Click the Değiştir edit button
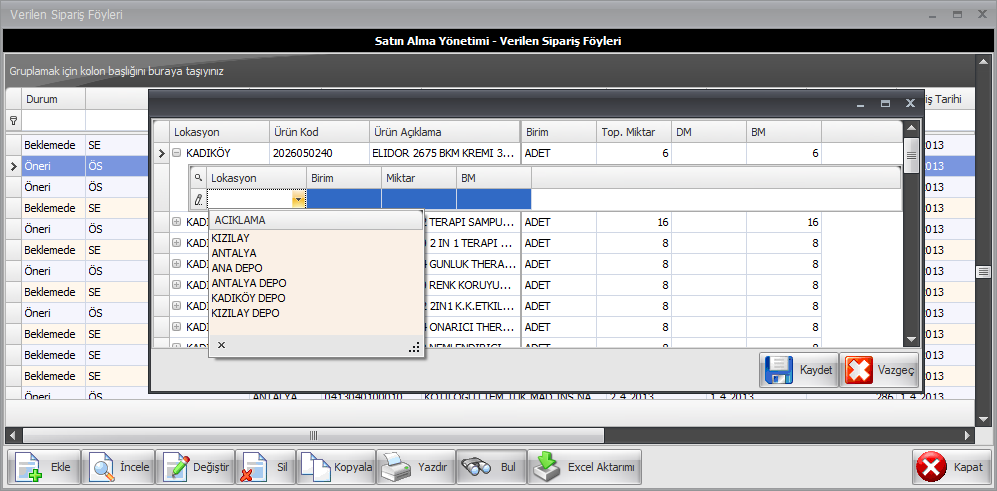The height and width of the screenshot is (491, 997). (196, 467)
